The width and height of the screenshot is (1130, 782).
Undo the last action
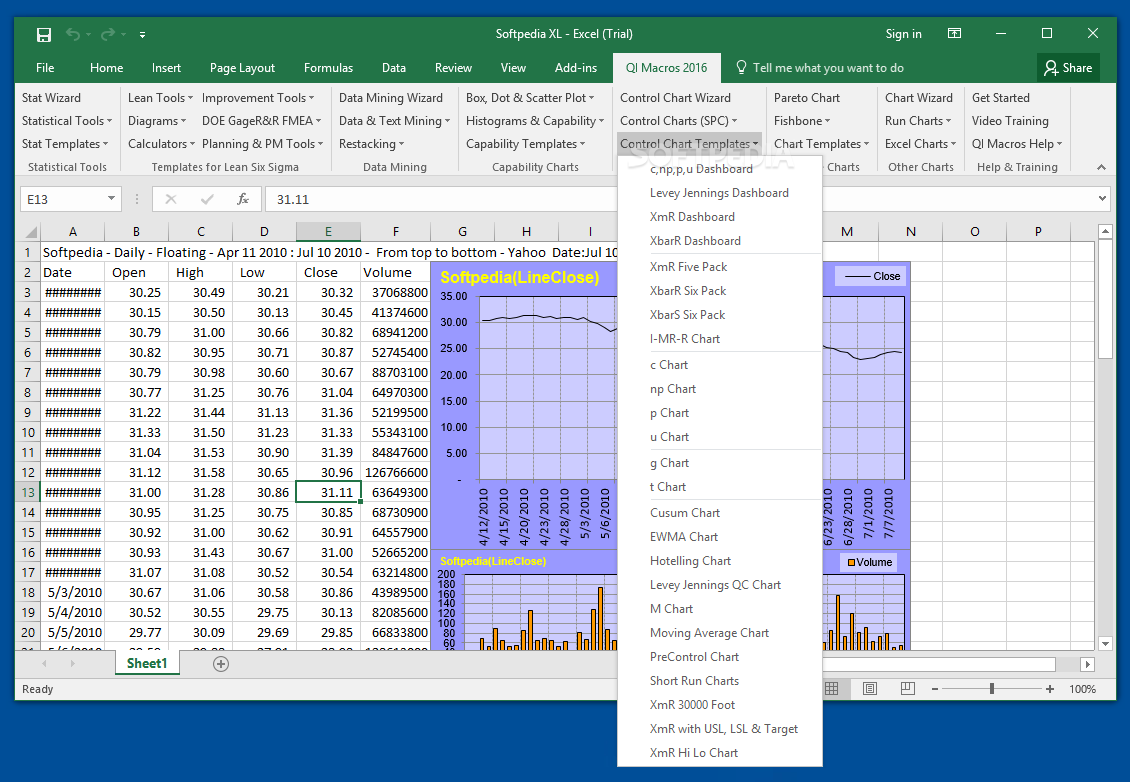click(x=73, y=34)
